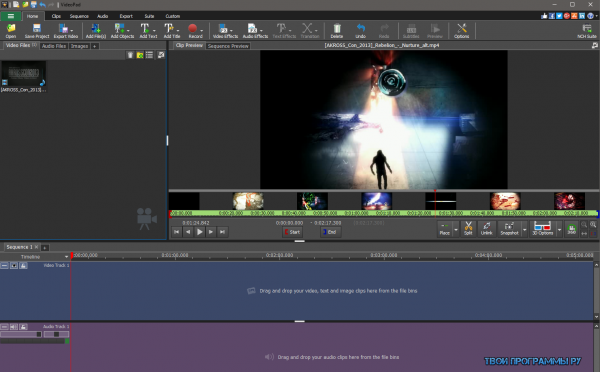Click the Unlink clip icon
This screenshot has width=600, height=372.
(486, 228)
